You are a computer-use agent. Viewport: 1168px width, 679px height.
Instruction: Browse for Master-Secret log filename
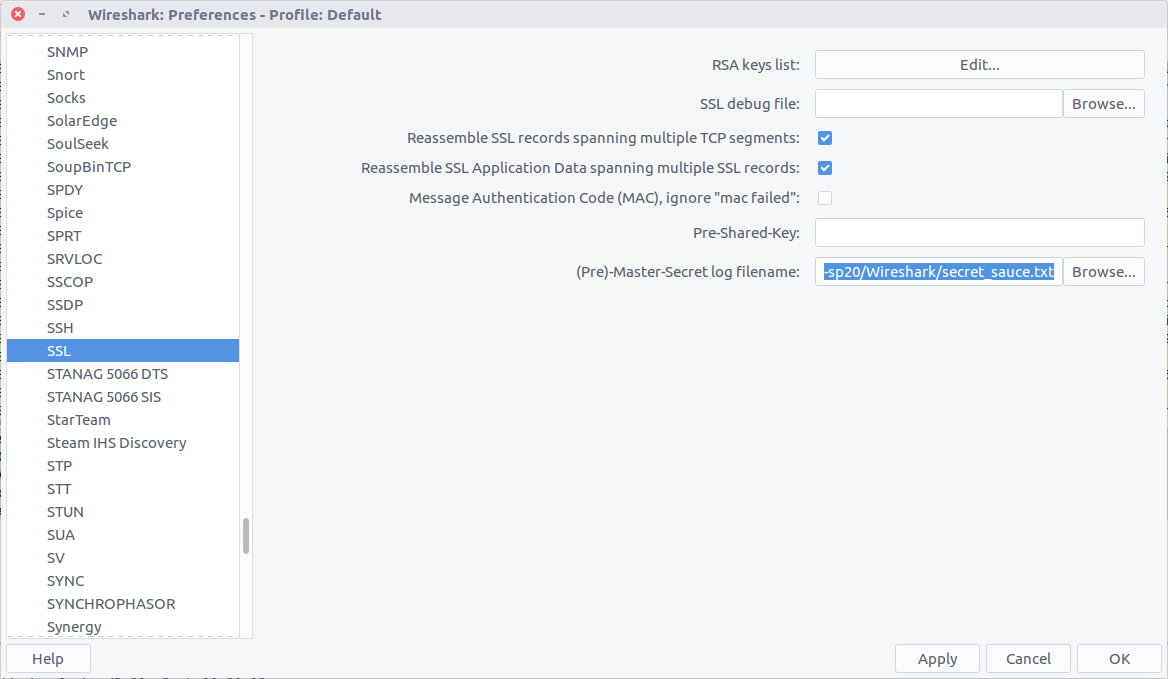coord(1103,272)
